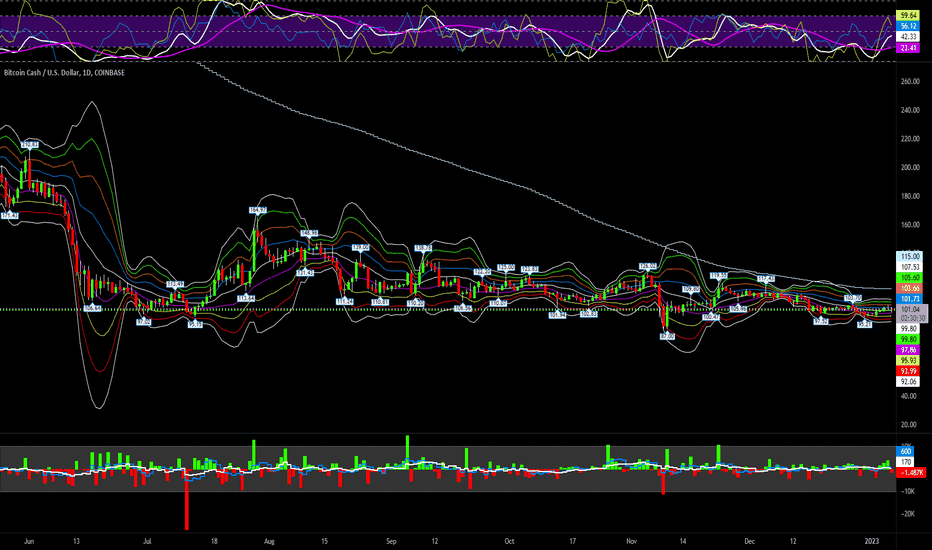Click the 17 date after Oct
Image resolution: width=932 pixels, height=550 pixels.
click(572, 542)
